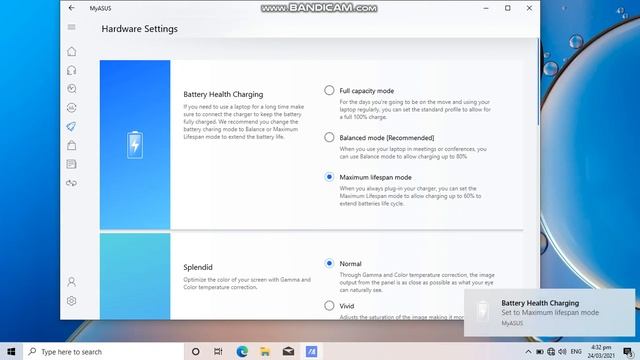
Task: Open the smiley face sidebar icon
Action: tap(71, 108)
